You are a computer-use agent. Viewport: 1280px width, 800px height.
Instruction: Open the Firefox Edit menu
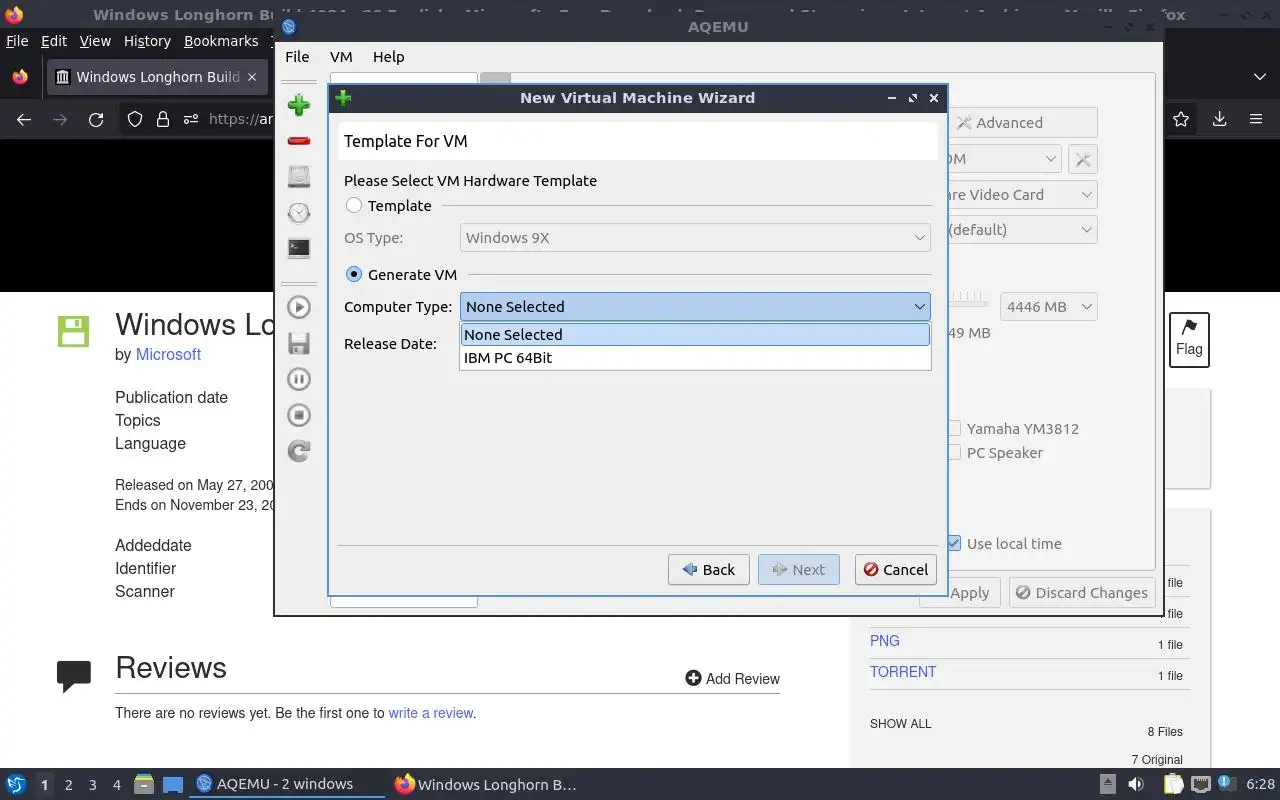(x=54, y=41)
